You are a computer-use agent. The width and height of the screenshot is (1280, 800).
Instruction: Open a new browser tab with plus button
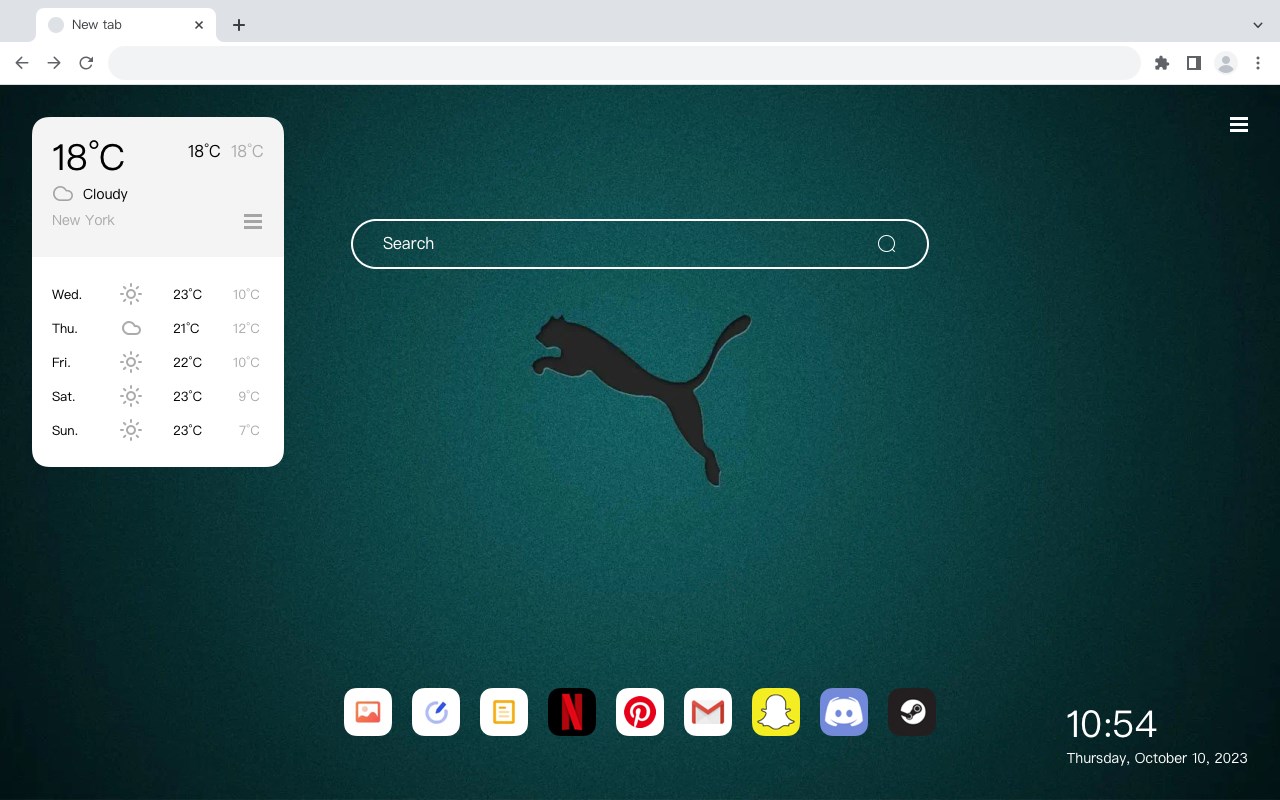pyautogui.click(x=238, y=25)
